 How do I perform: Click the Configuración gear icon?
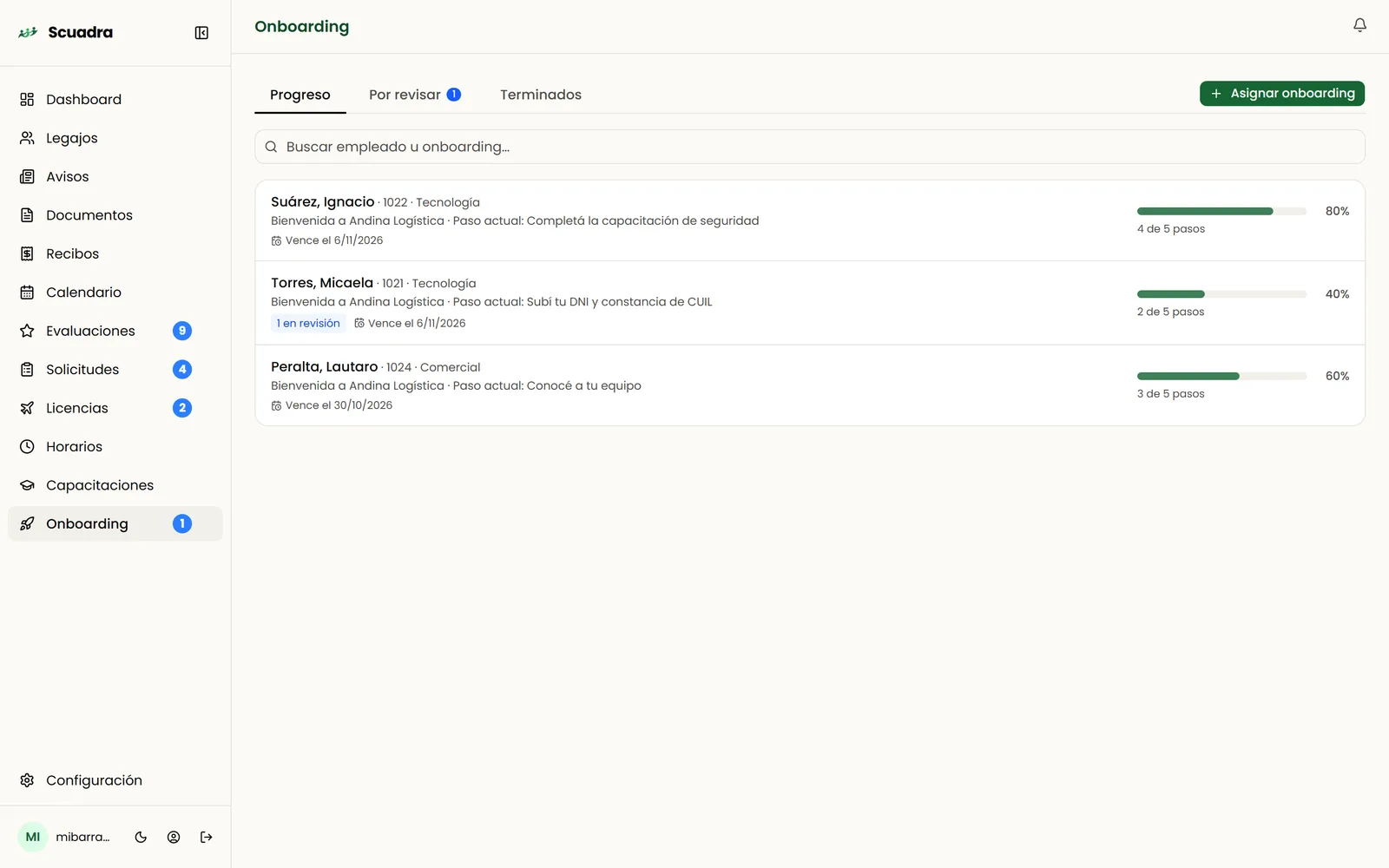27,780
